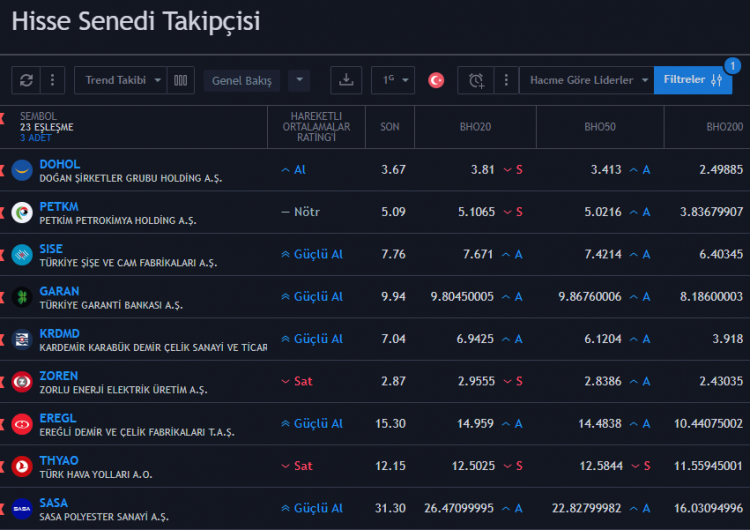
Task: Click the '3 ADET' count text
Action: [x=35, y=138]
